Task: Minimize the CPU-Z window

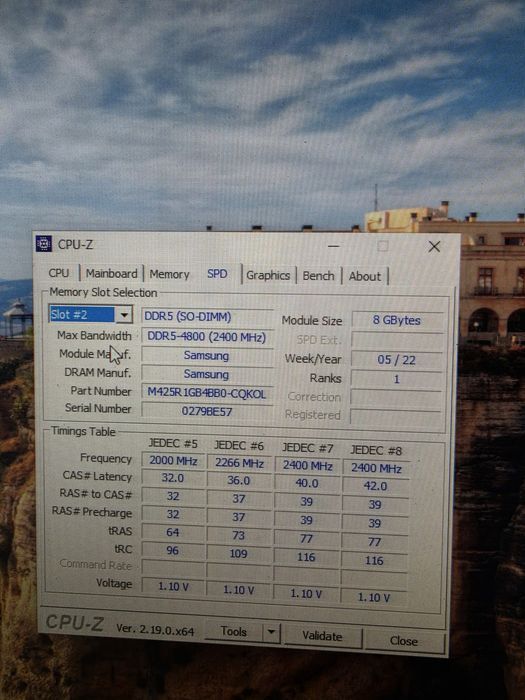Action: point(333,246)
